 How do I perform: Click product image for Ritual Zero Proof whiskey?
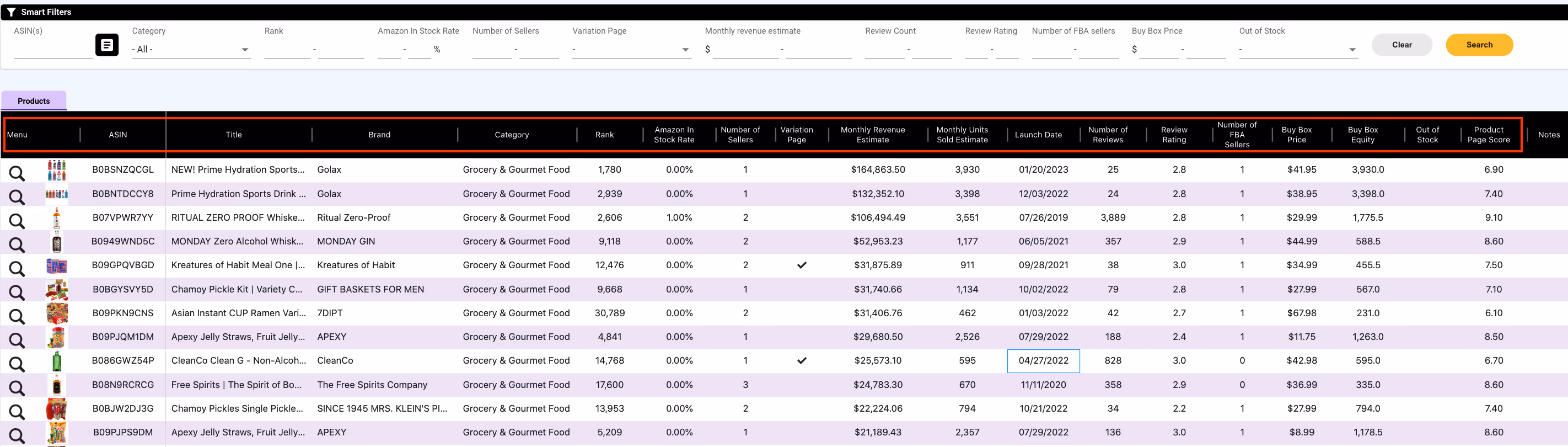click(x=57, y=217)
